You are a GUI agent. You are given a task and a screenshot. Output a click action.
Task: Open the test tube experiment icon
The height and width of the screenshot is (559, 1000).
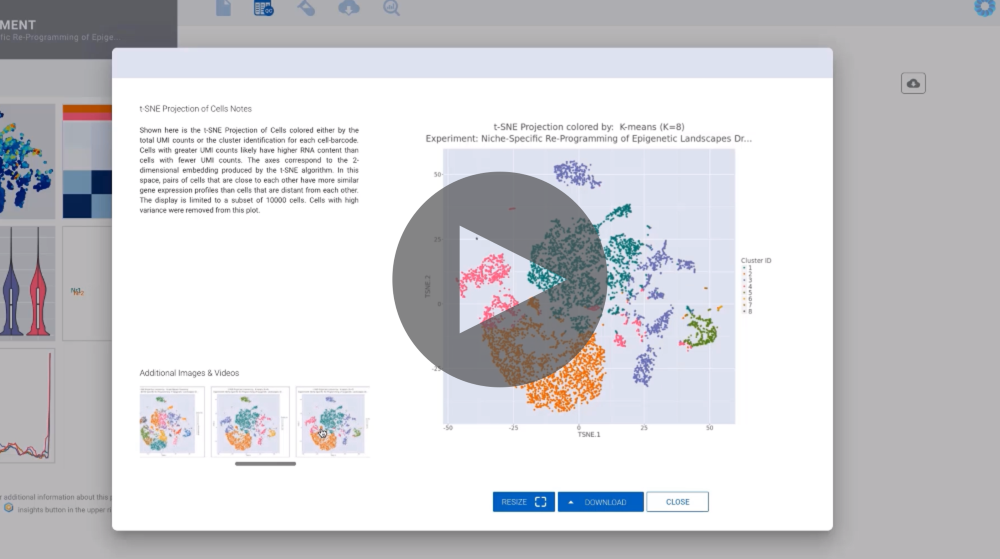[306, 8]
